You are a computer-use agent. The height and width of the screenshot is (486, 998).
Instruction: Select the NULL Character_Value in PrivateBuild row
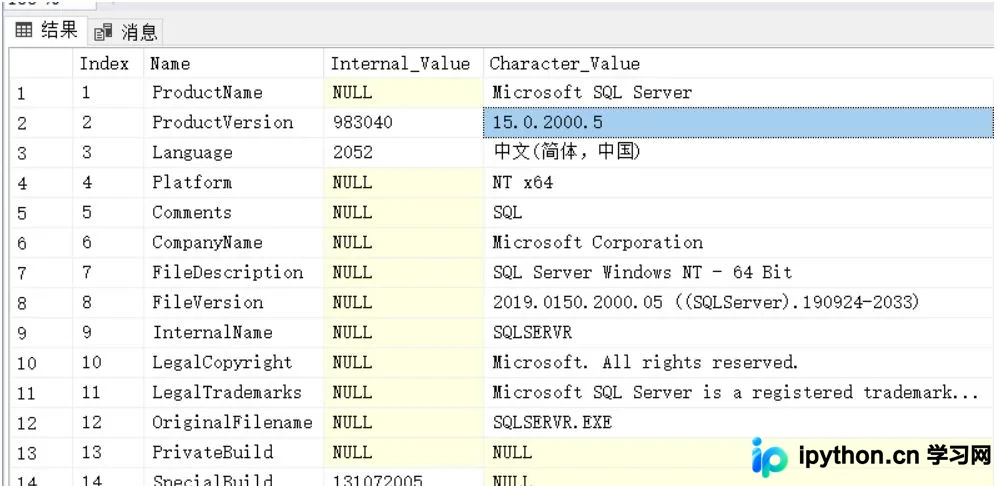point(738,452)
